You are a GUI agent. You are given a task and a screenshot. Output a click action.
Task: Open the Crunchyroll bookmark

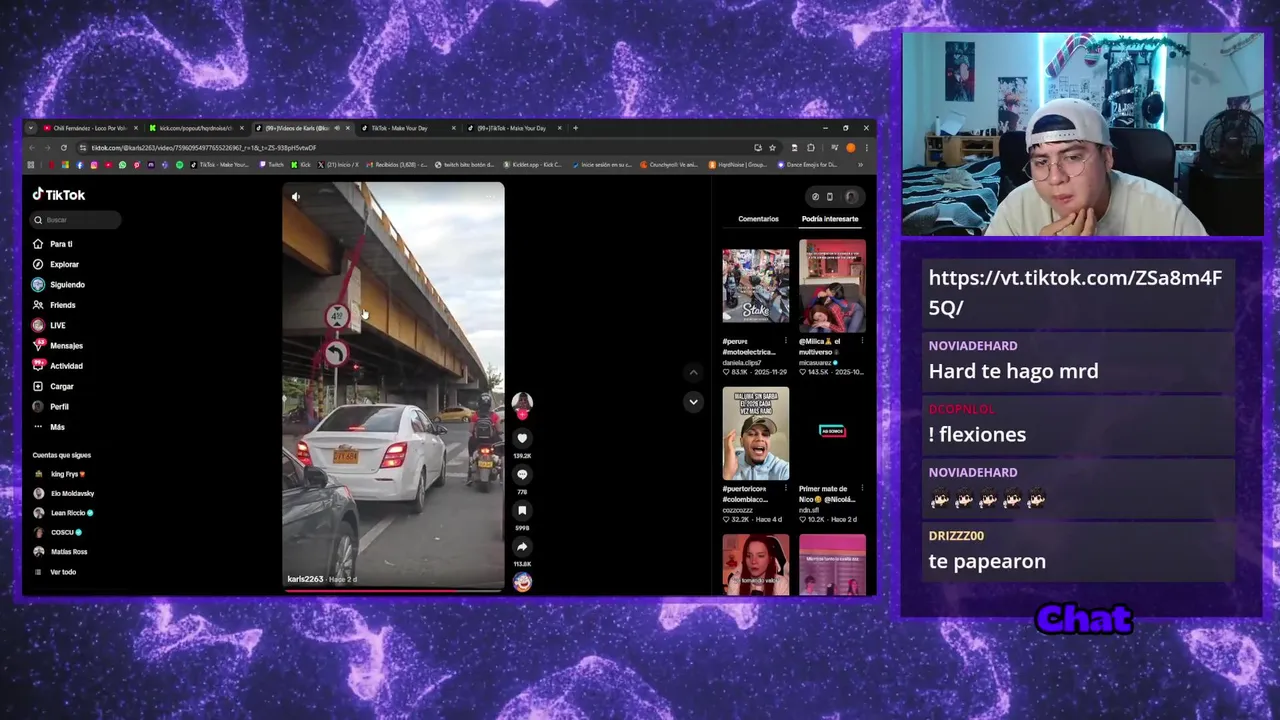(670, 165)
